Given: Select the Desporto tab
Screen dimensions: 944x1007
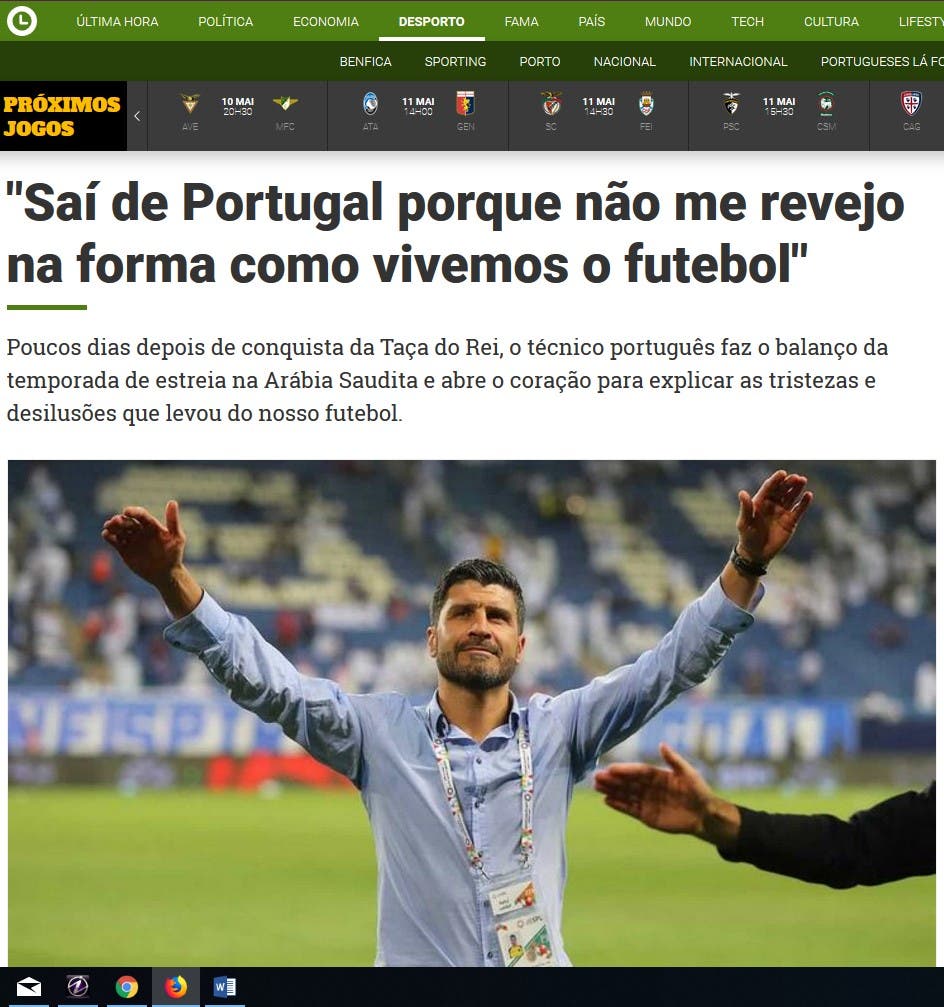Looking at the screenshot, I should [432, 21].
